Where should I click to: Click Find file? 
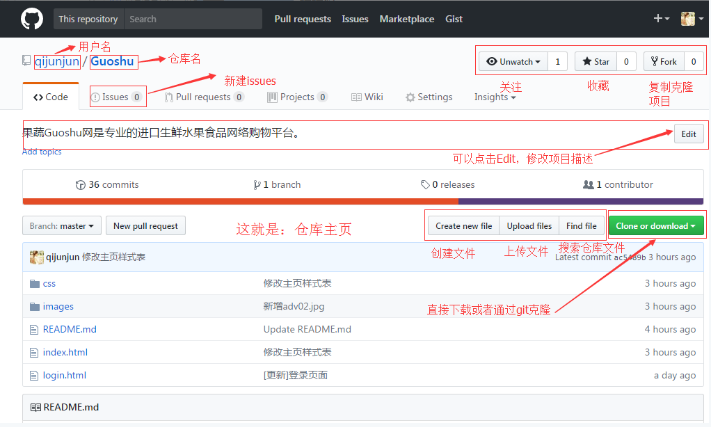point(581,226)
